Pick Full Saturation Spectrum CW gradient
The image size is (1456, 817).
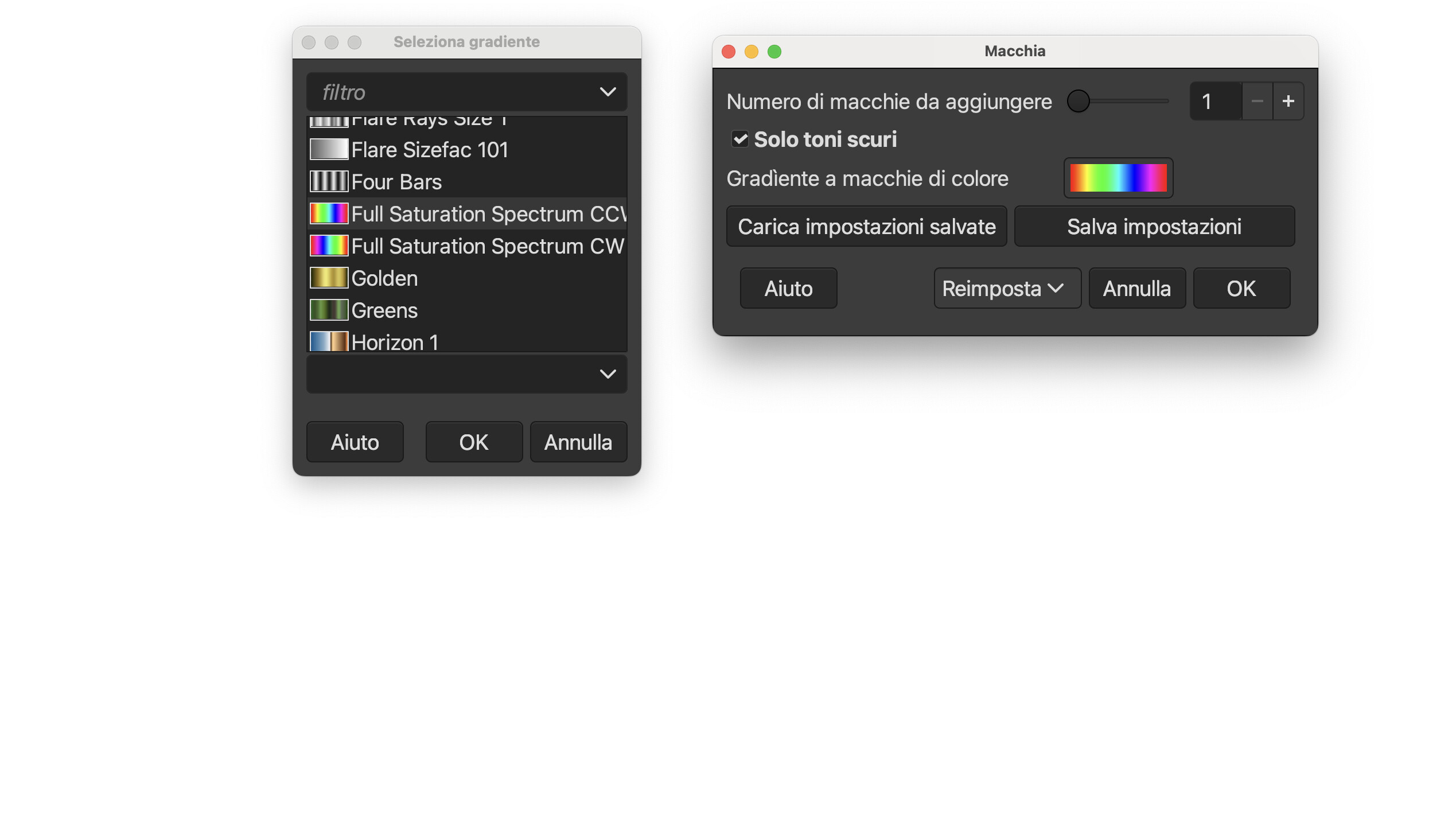coord(488,246)
